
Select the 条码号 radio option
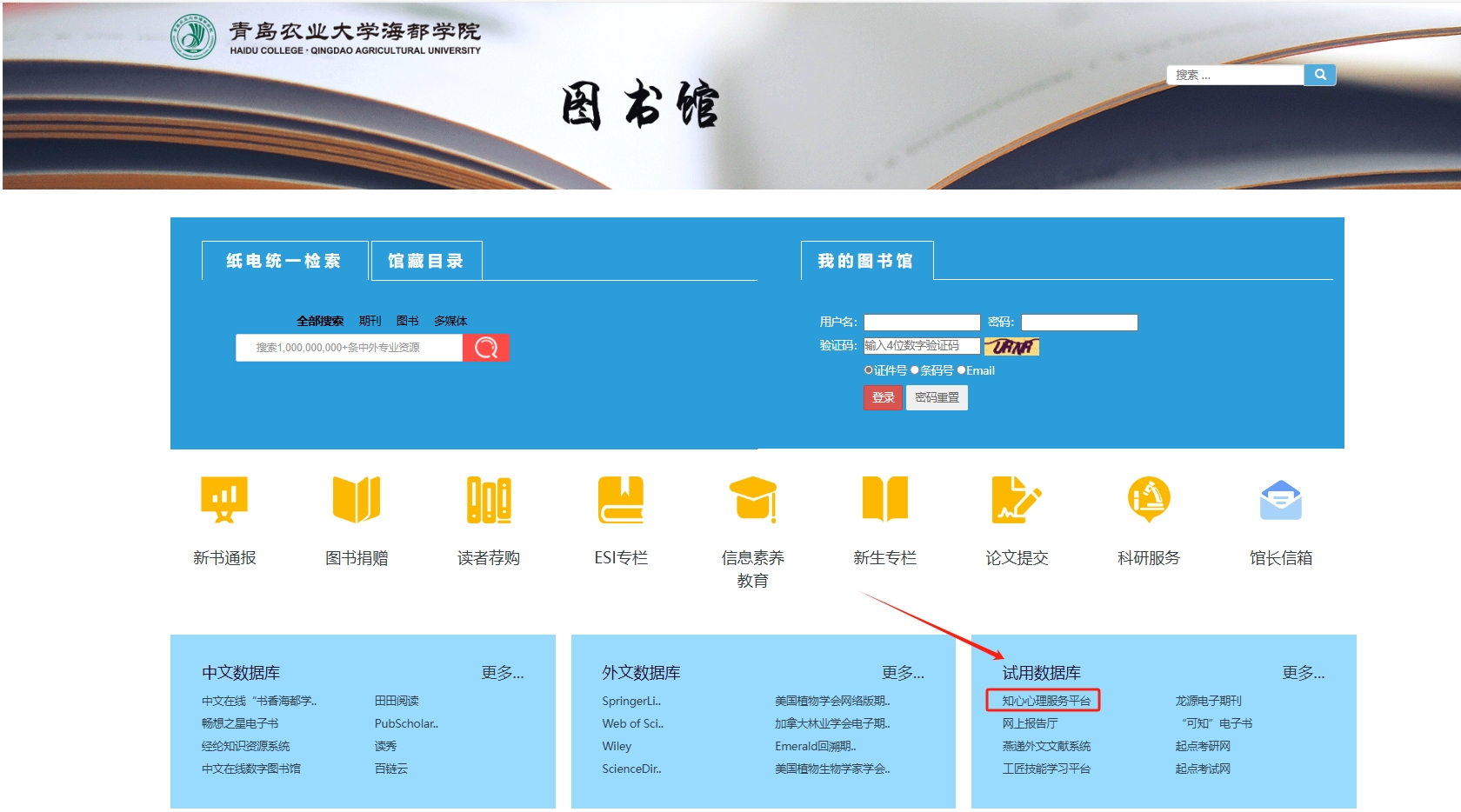point(915,370)
